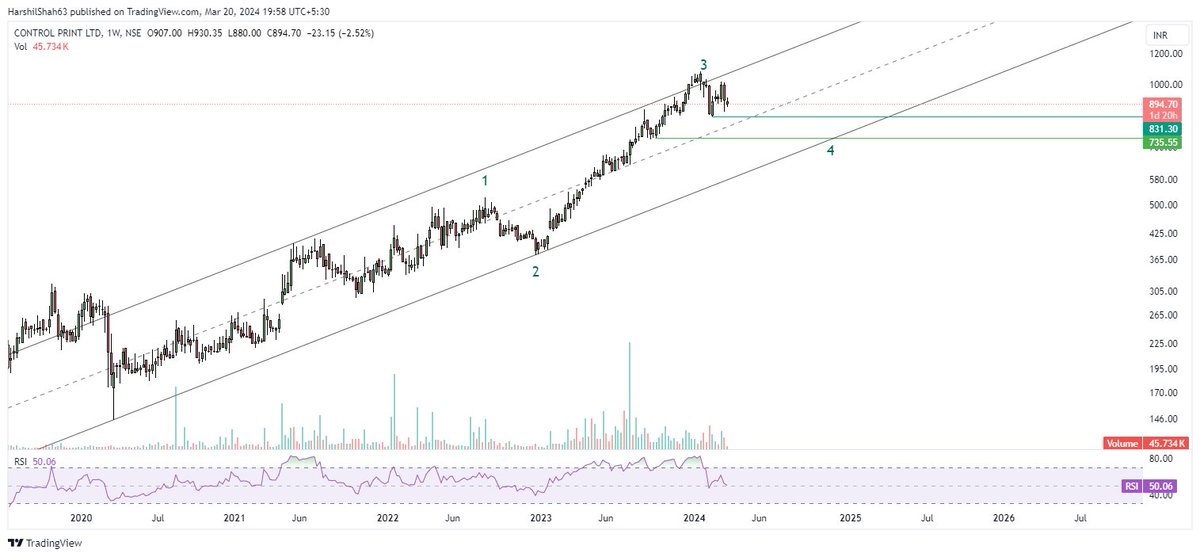Image resolution: width=1200 pixels, height=557 pixels.
Task: Click the 2024 label on time axis
Action: 695,519
